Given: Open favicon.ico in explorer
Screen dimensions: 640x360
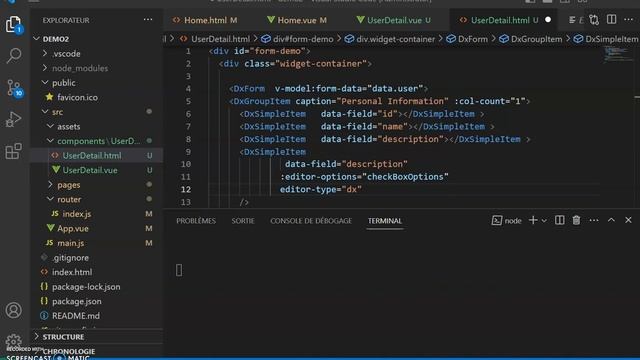Looking at the screenshot, I should tap(98, 97).
